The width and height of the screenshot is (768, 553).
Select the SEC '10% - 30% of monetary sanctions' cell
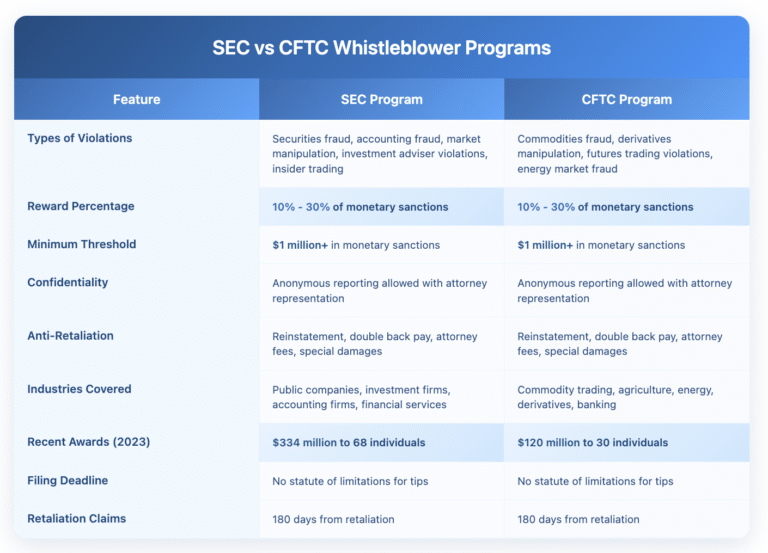(360, 207)
